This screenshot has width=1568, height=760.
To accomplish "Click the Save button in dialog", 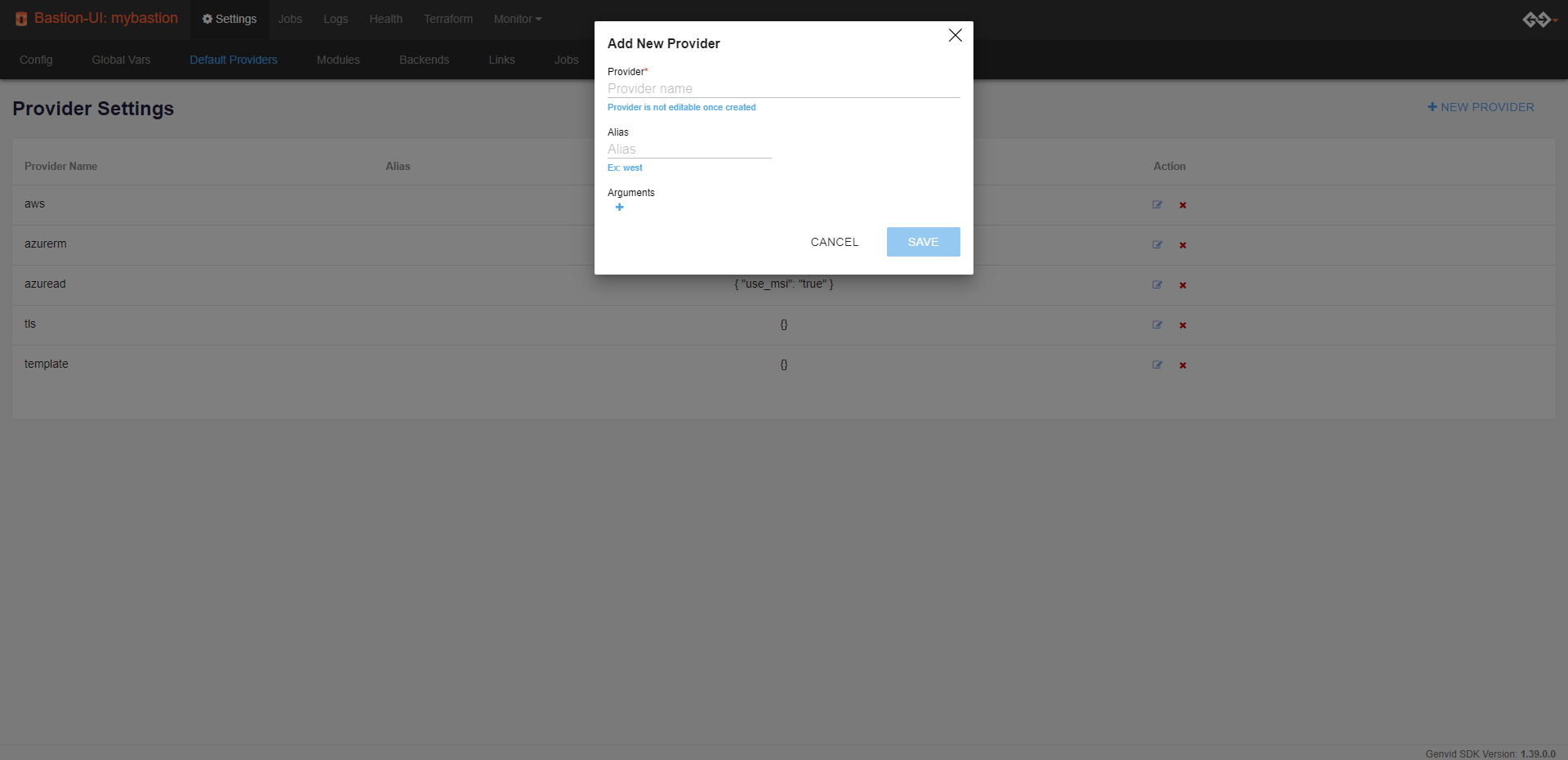I will click(x=923, y=242).
